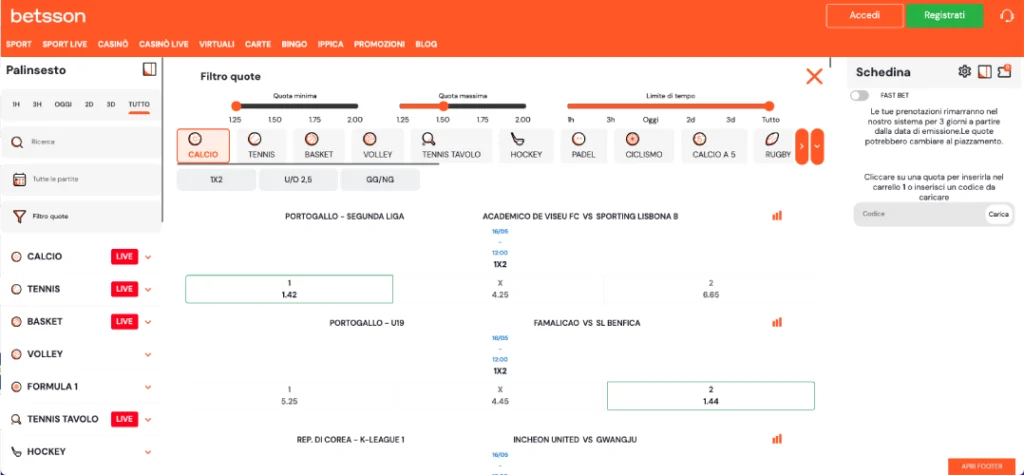Select the OGGI time filter
Viewport: 1024px width, 475px height.
[63, 105]
